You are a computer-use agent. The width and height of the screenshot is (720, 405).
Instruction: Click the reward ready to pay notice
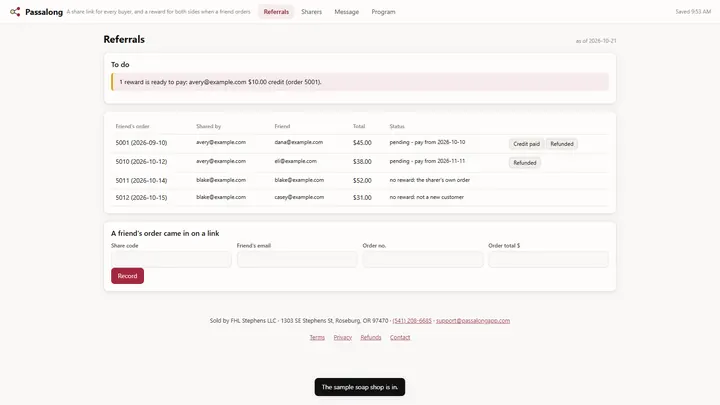[x=360, y=82]
